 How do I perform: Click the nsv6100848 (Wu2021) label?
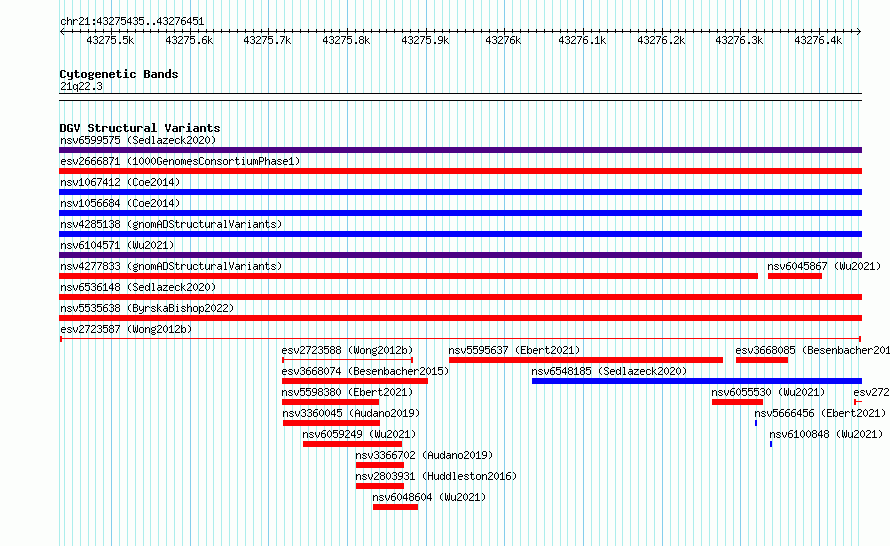pyautogui.click(x=826, y=434)
